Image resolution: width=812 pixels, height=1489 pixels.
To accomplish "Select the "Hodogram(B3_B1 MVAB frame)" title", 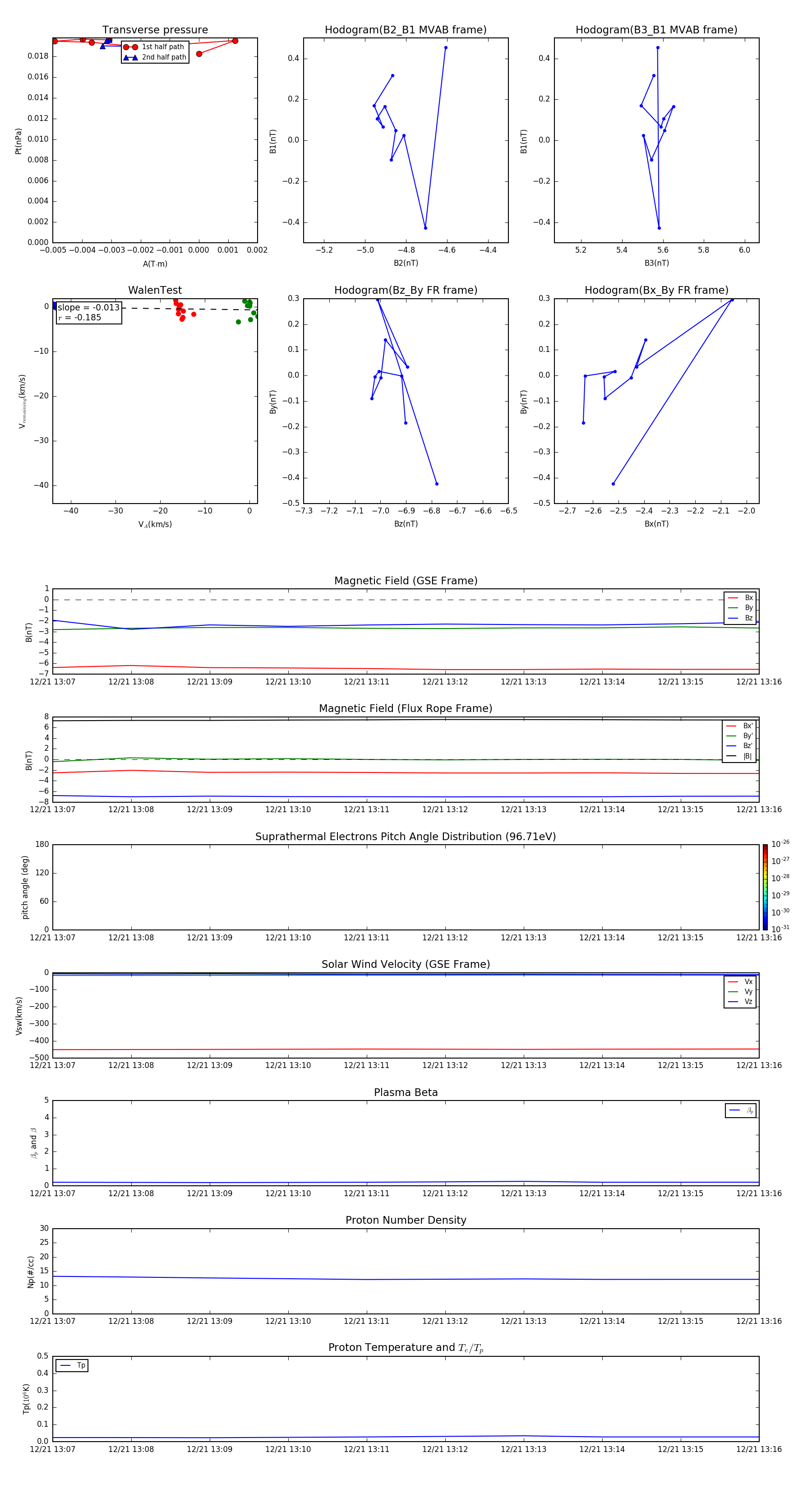I will click(656, 30).
